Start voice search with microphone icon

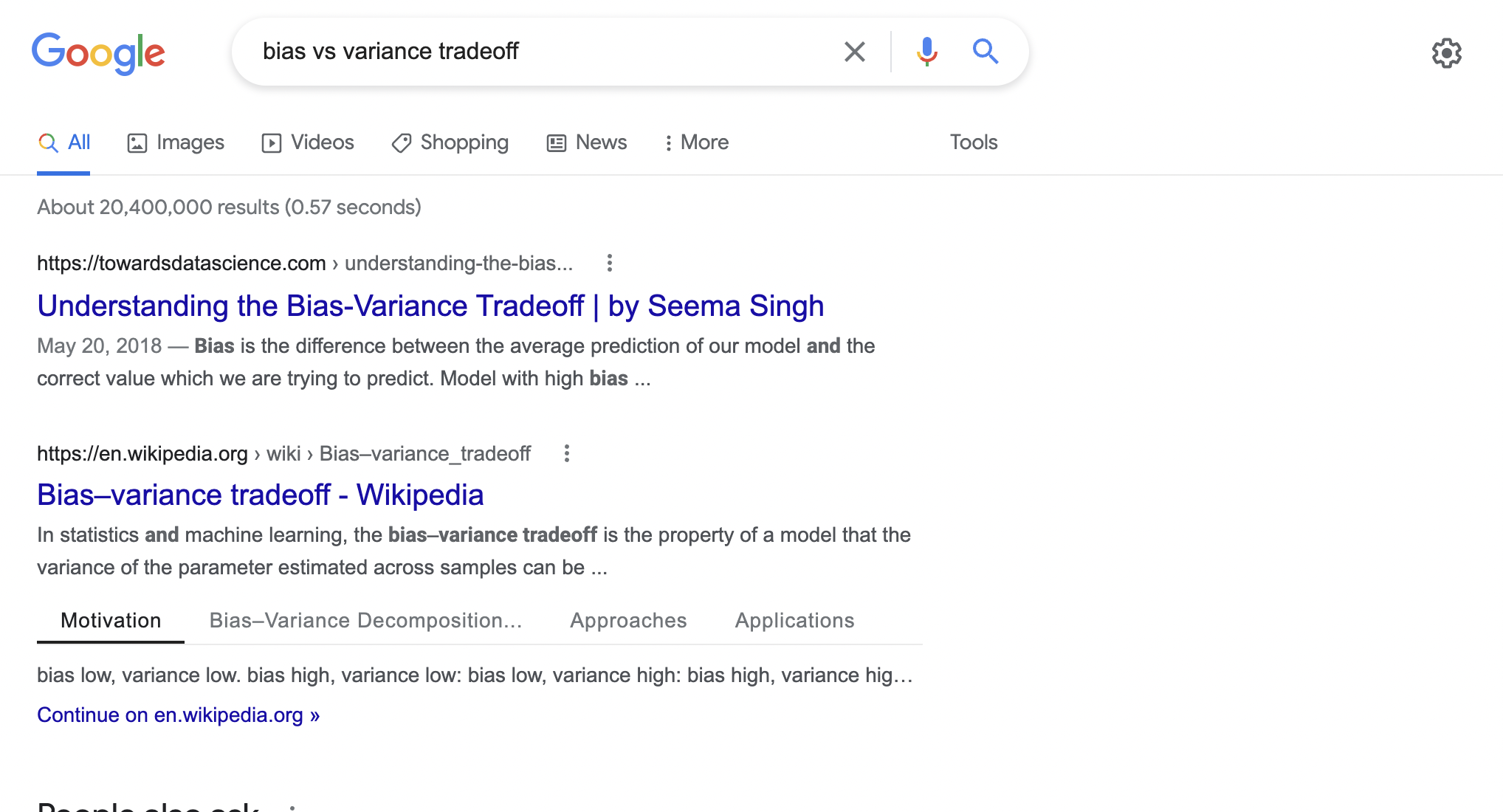926,52
